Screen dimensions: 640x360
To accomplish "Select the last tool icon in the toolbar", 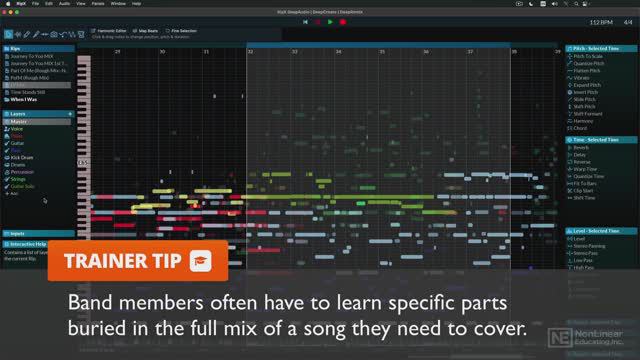I will [x=81, y=35].
